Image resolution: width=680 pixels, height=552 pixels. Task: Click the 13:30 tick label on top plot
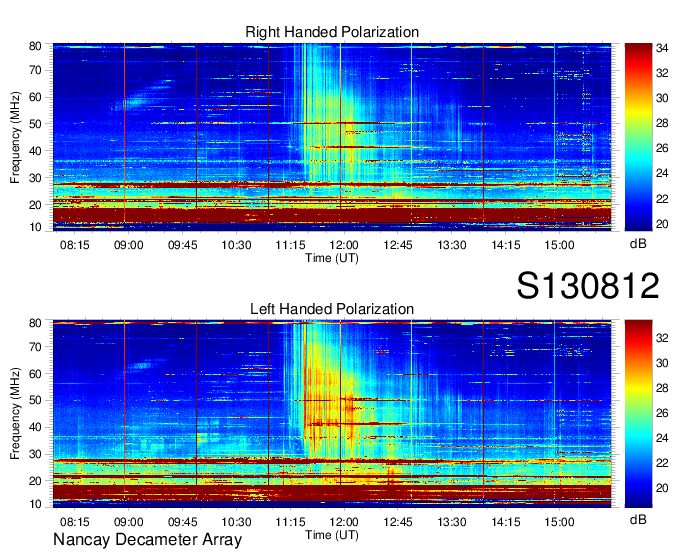452,245
